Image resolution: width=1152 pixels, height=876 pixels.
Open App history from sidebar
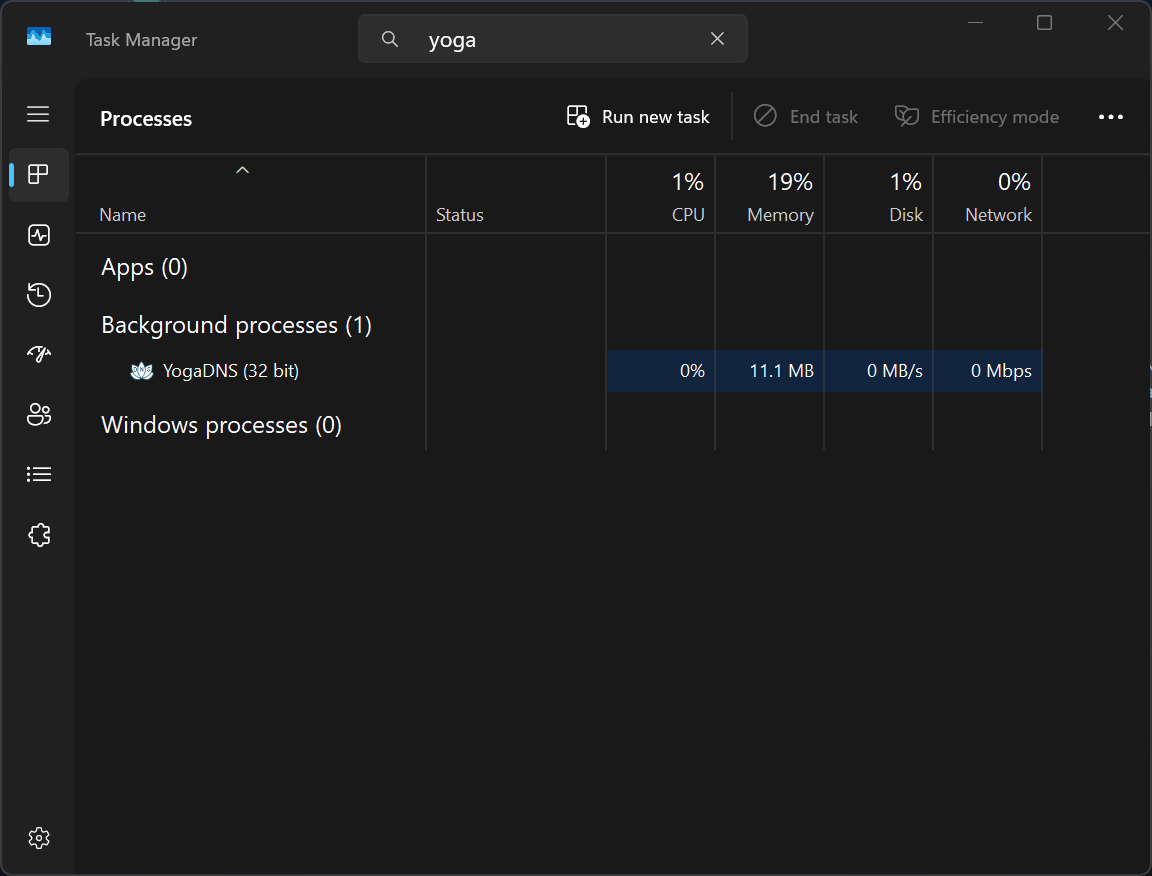[x=38, y=295]
